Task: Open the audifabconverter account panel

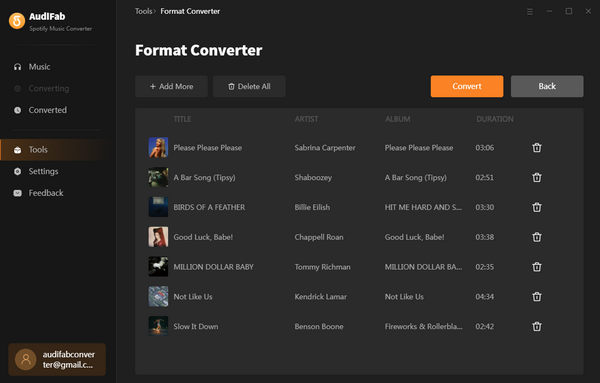Action: [x=57, y=359]
